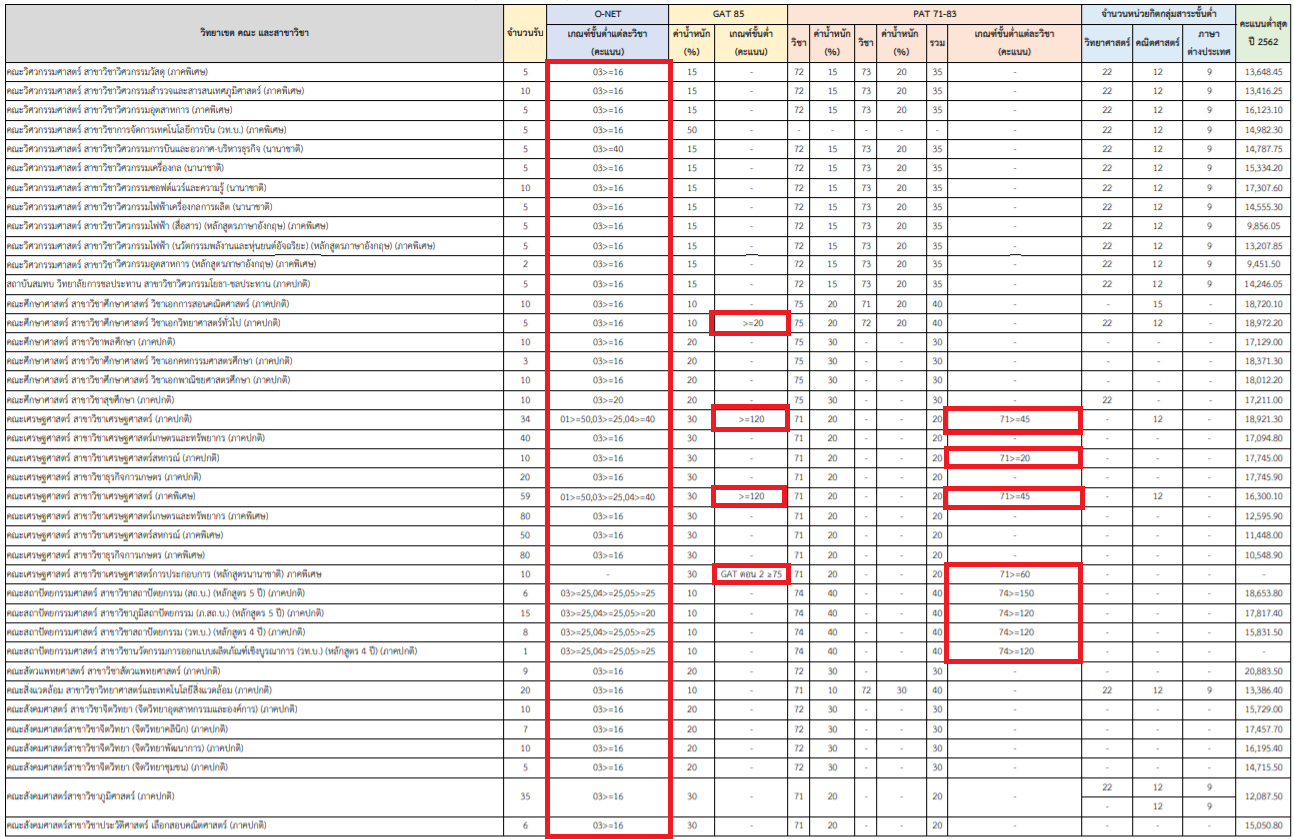Click row 'จิตวิทยา (จิตวิทยาชุมชน) (ภาคปกติ)'
The width and height of the screenshot is (1294, 839).
(646, 766)
